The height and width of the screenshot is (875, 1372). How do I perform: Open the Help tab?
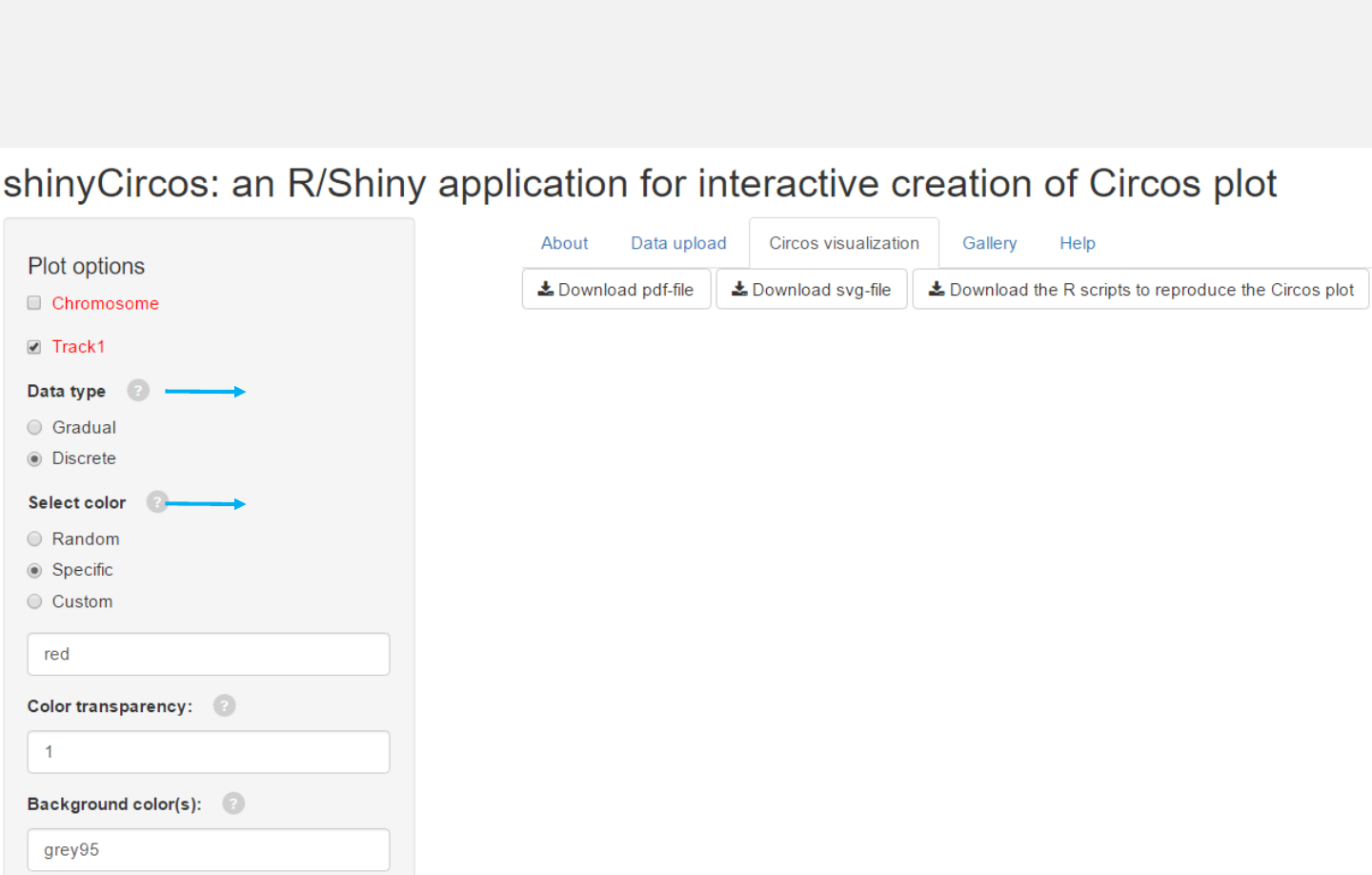[x=1078, y=243]
